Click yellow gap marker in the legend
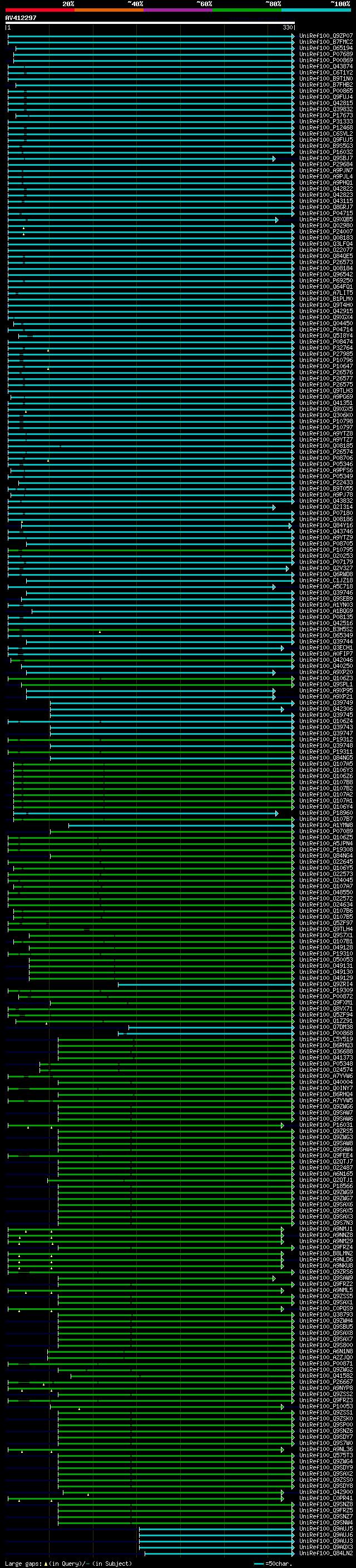Viewport: 356px width, 1568px height. pyautogui.click(x=46, y=1563)
